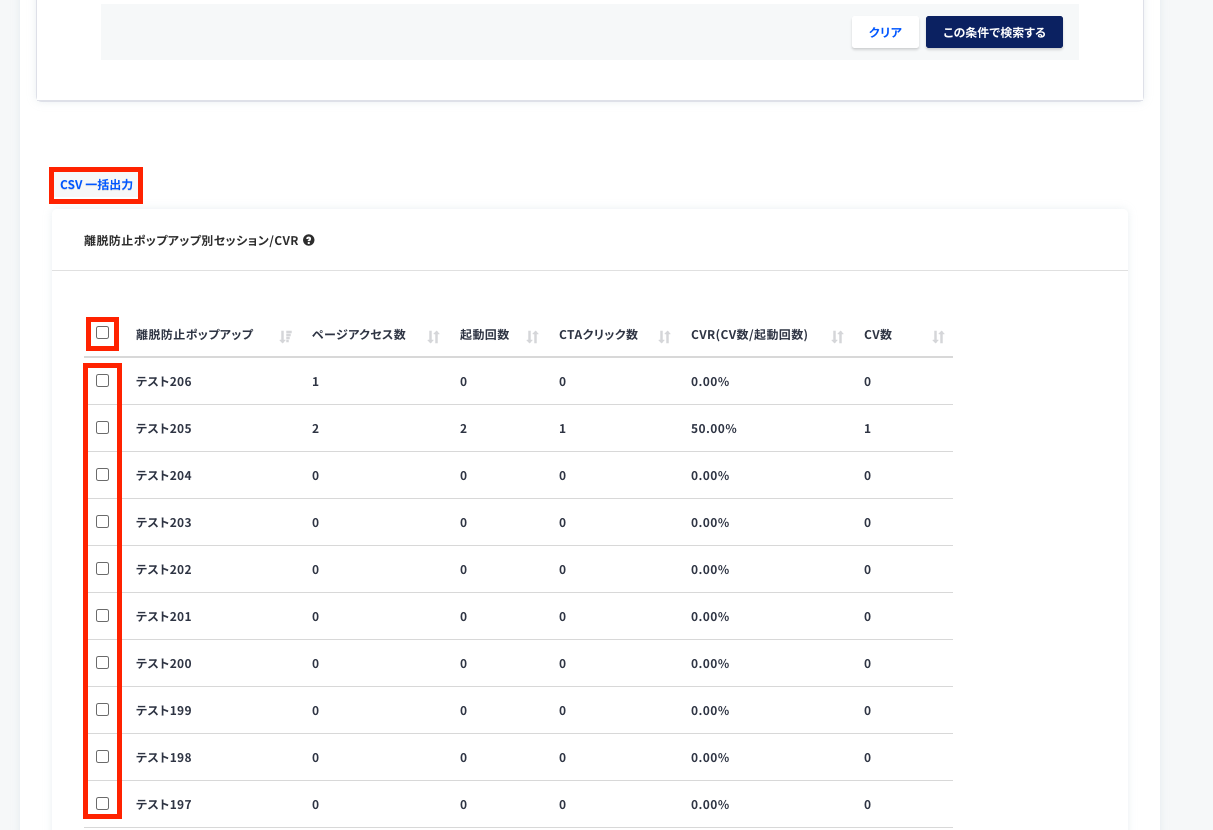The width and height of the screenshot is (1213, 830).
Task: Click the 起動回数 column header text
Action: pyautogui.click(x=485, y=335)
